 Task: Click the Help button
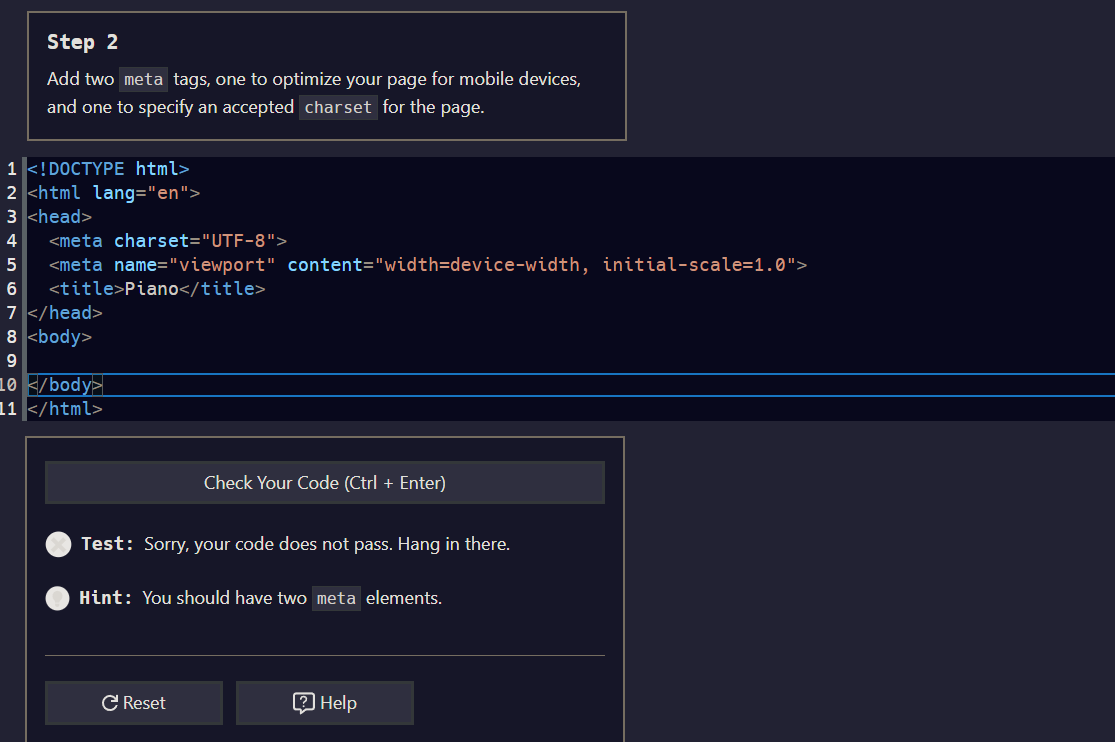click(x=324, y=702)
